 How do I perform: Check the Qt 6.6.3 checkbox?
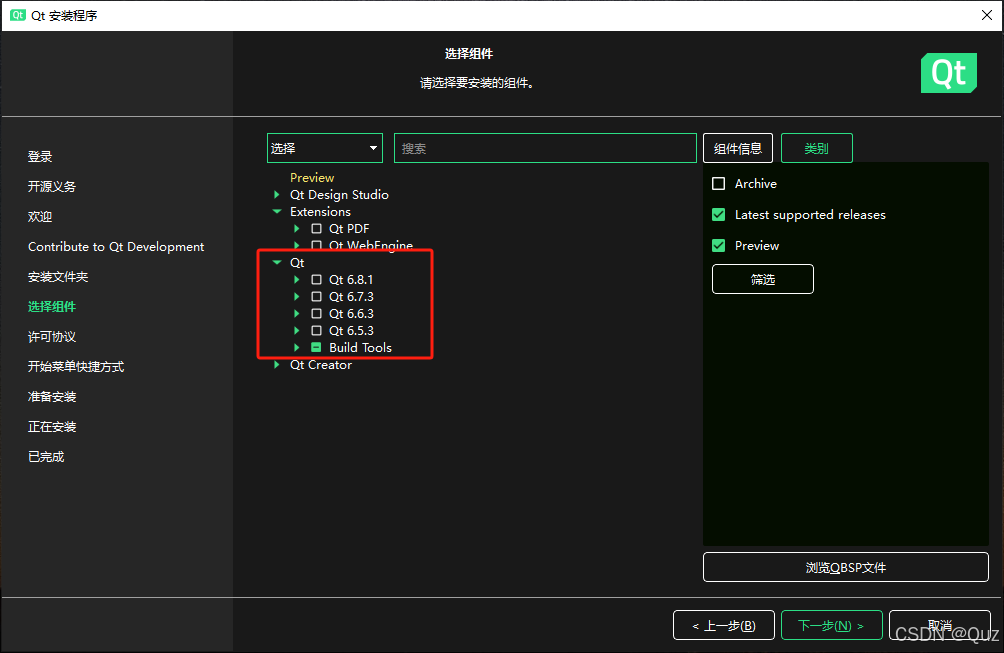(316, 314)
